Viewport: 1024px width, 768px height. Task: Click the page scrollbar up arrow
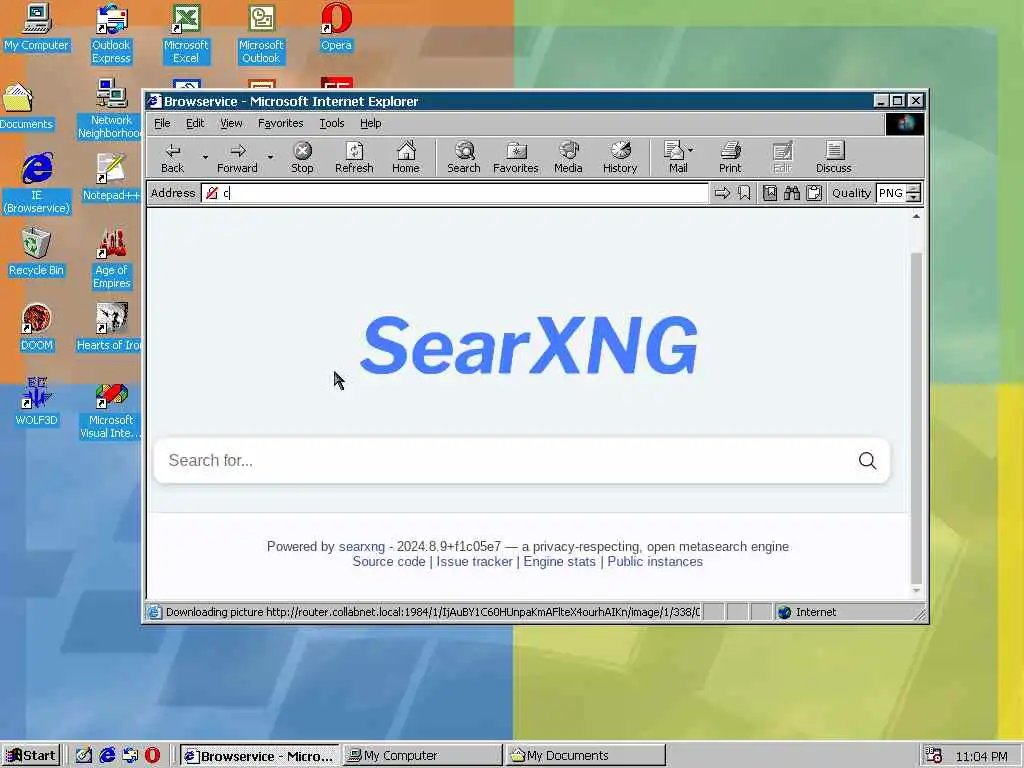916,216
